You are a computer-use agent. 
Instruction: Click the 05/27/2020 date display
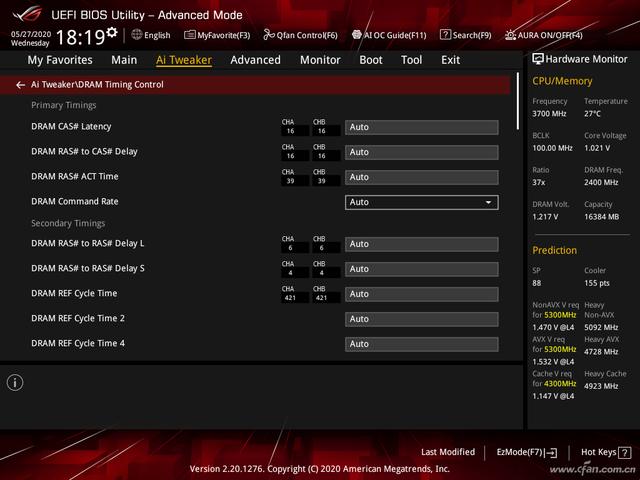[31, 34]
